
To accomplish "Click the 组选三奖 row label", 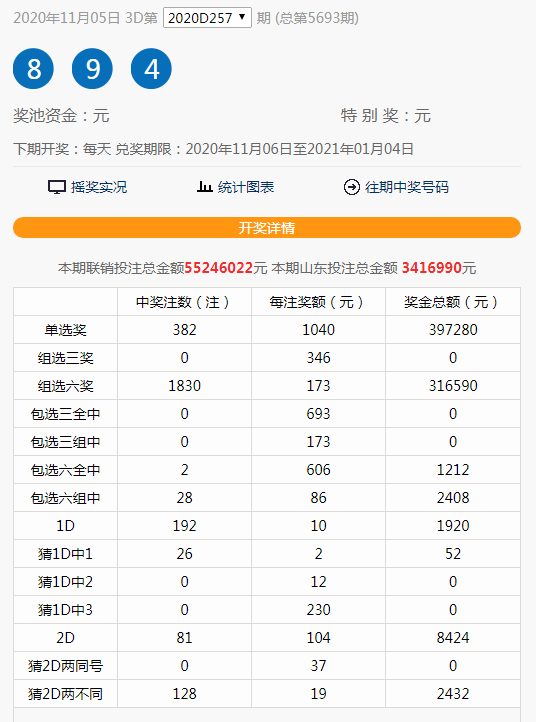I will (65, 358).
